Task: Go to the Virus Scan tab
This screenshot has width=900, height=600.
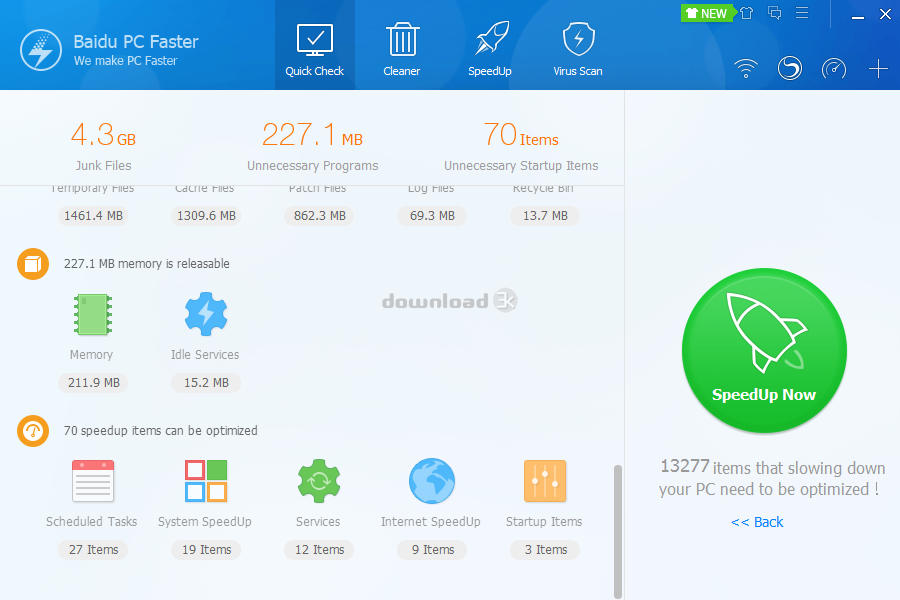Action: (x=577, y=49)
